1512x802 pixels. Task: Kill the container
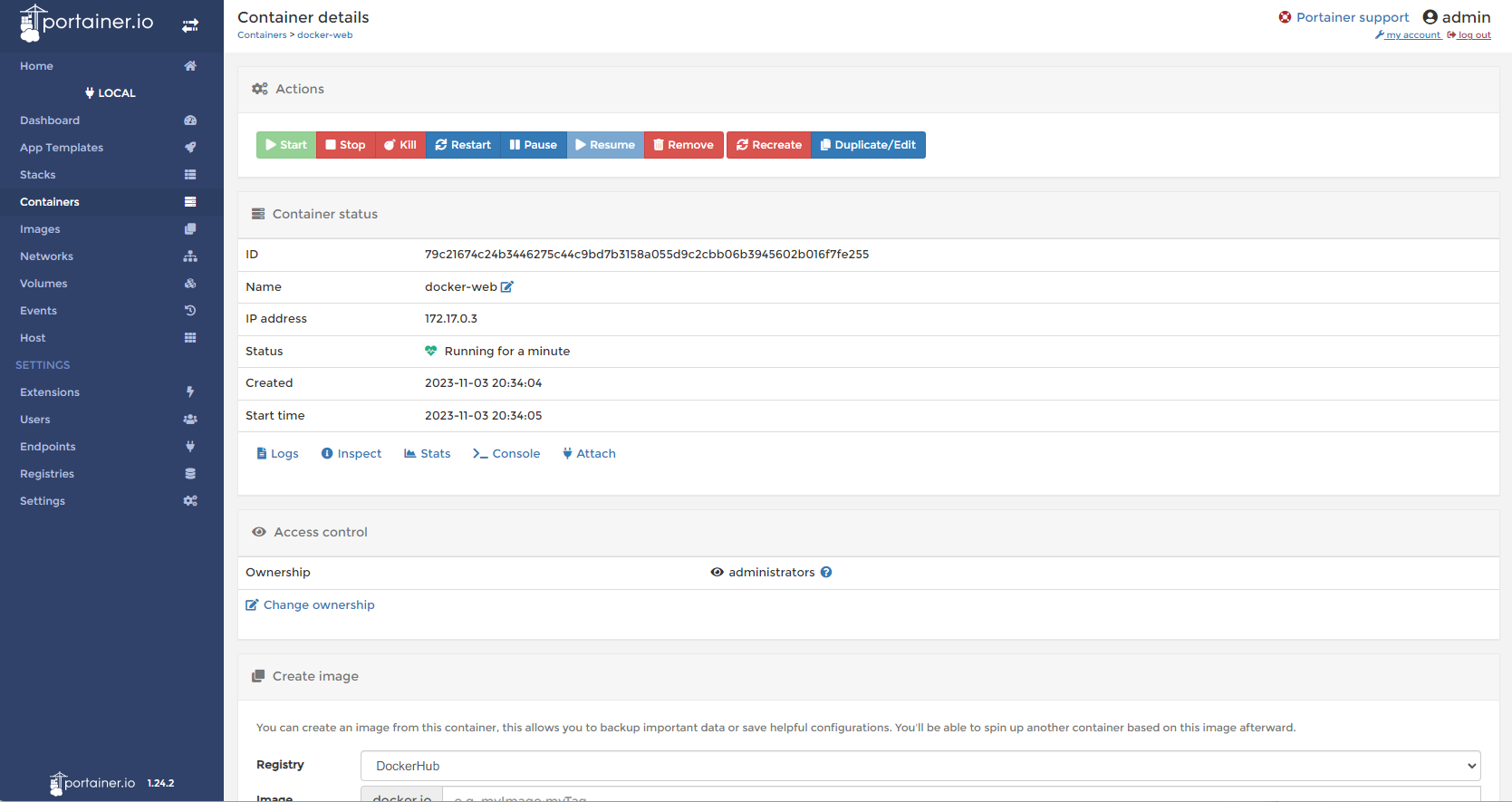[400, 145]
